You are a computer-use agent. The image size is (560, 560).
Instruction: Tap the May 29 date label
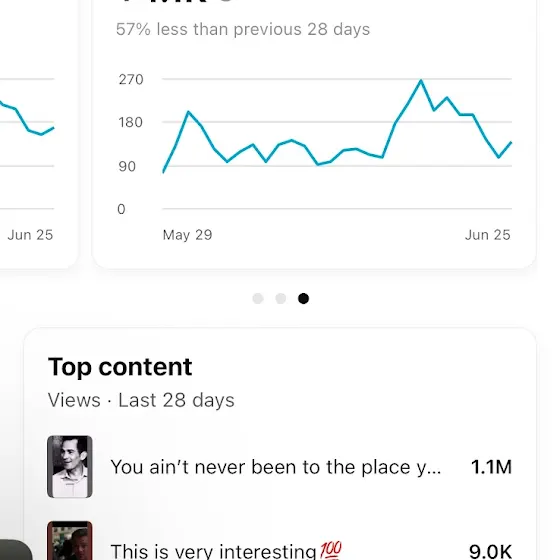point(188,235)
